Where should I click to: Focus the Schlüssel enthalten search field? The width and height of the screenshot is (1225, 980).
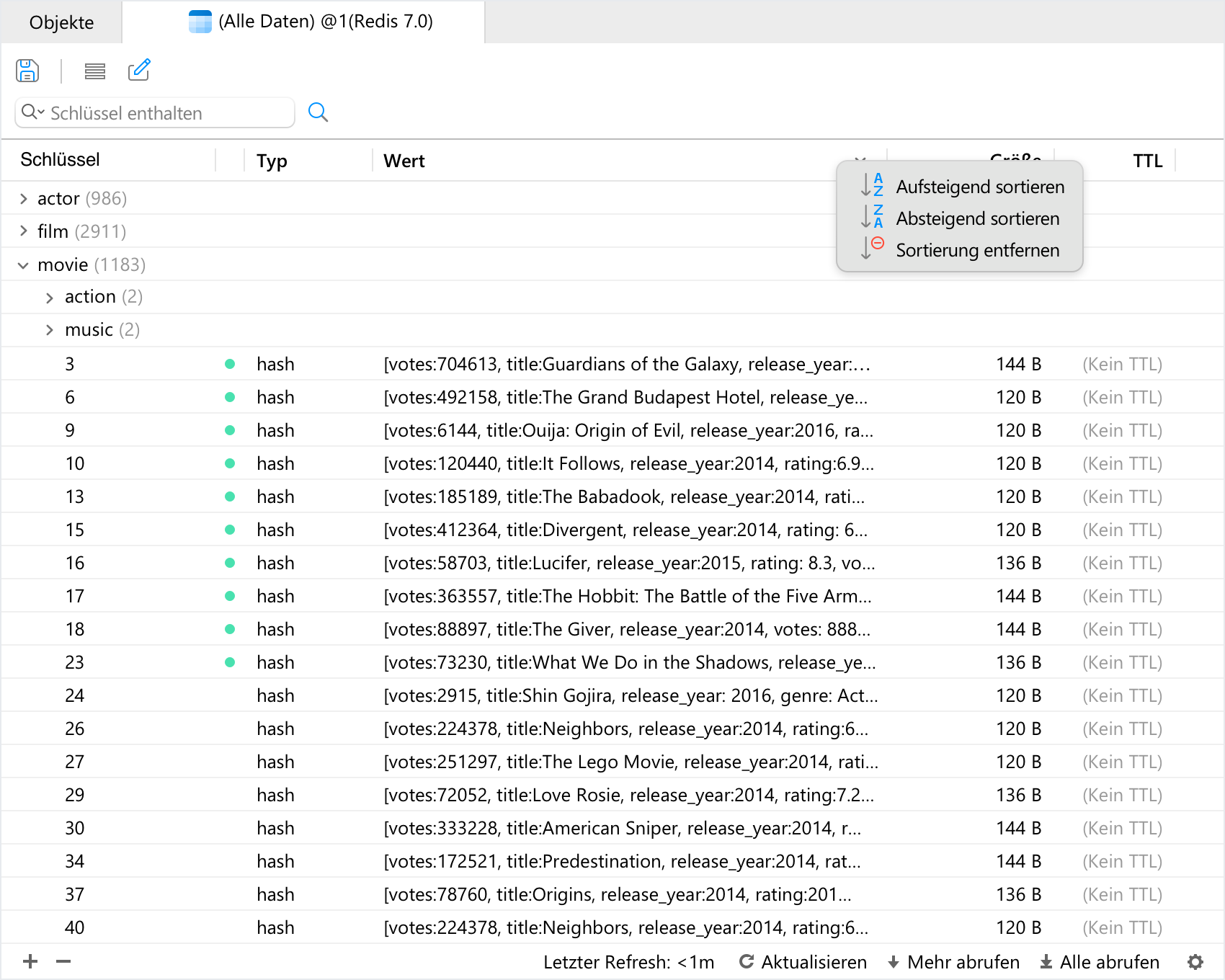tap(155, 113)
